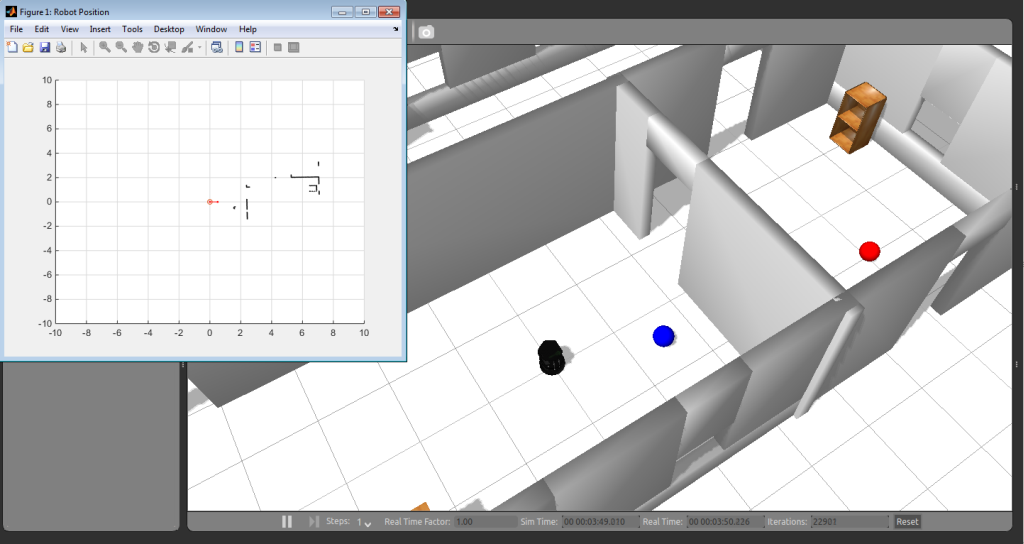Select the Rotate 3D tool
The height and width of the screenshot is (544, 1024).
(154, 47)
